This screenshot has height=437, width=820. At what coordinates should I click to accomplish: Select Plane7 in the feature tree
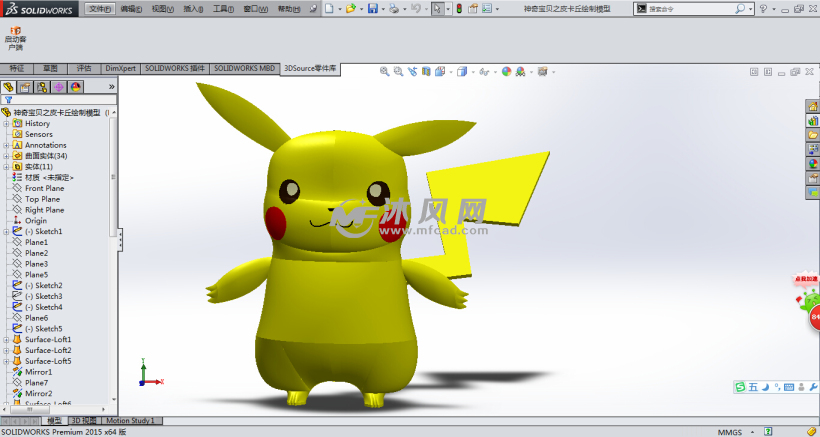pos(36,383)
